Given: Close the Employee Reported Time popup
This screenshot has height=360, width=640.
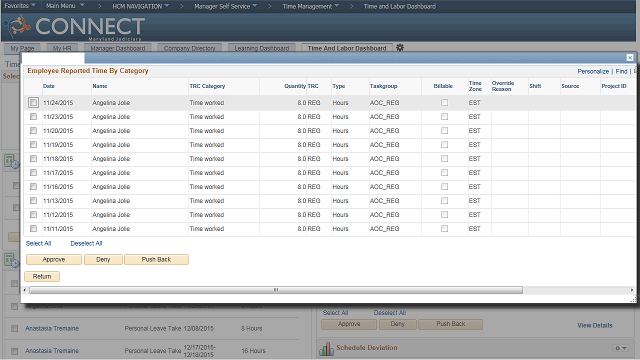Looking at the screenshot, I should [630, 58].
